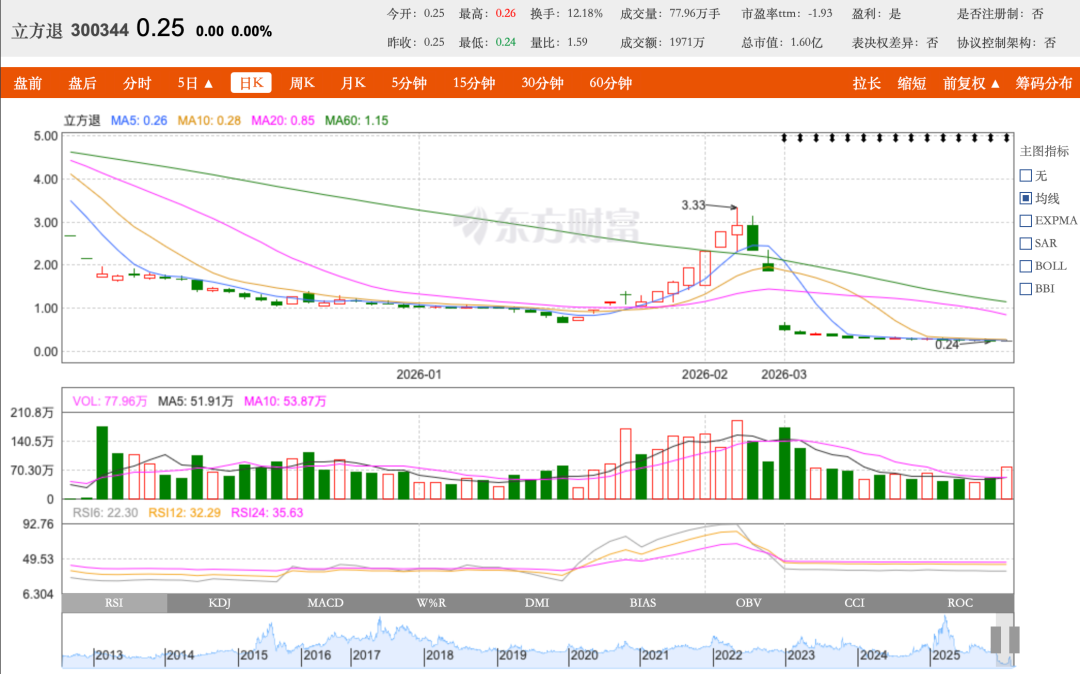
Task: Tick the SAR indicator checkbox
Action: coord(1026,243)
